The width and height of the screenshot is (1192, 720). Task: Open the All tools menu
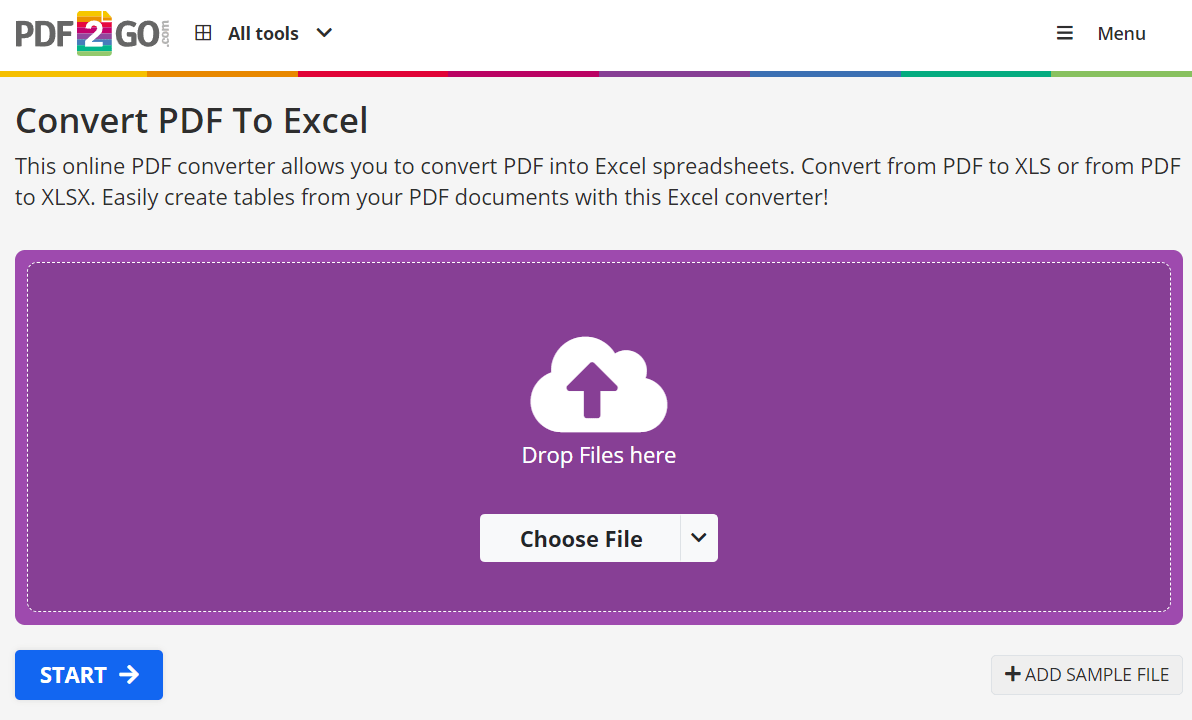pyautogui.click(x=263, y=33)
